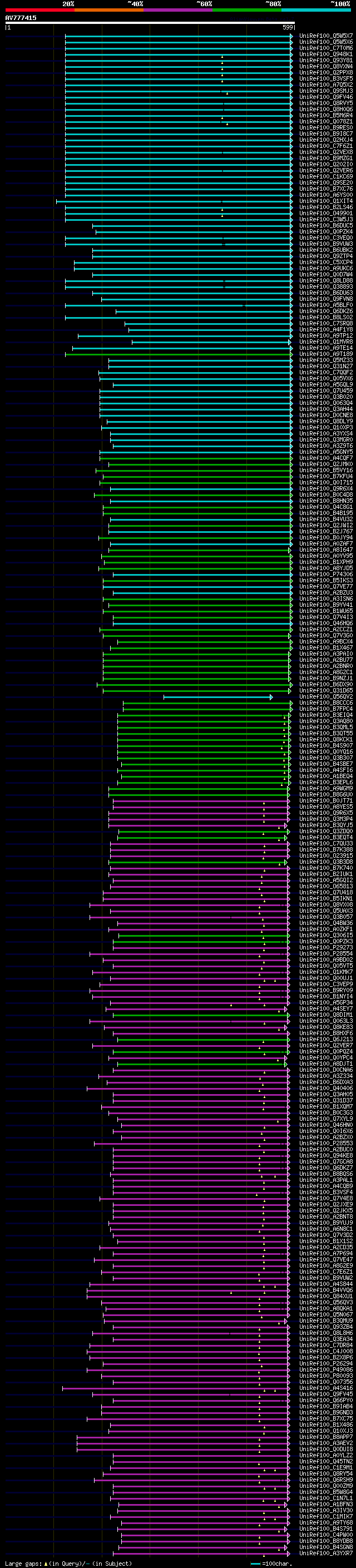Select hit UniRef100_A0ZKF1
The width and height of the screenshot is (356, 1568).
pos(326,929)
